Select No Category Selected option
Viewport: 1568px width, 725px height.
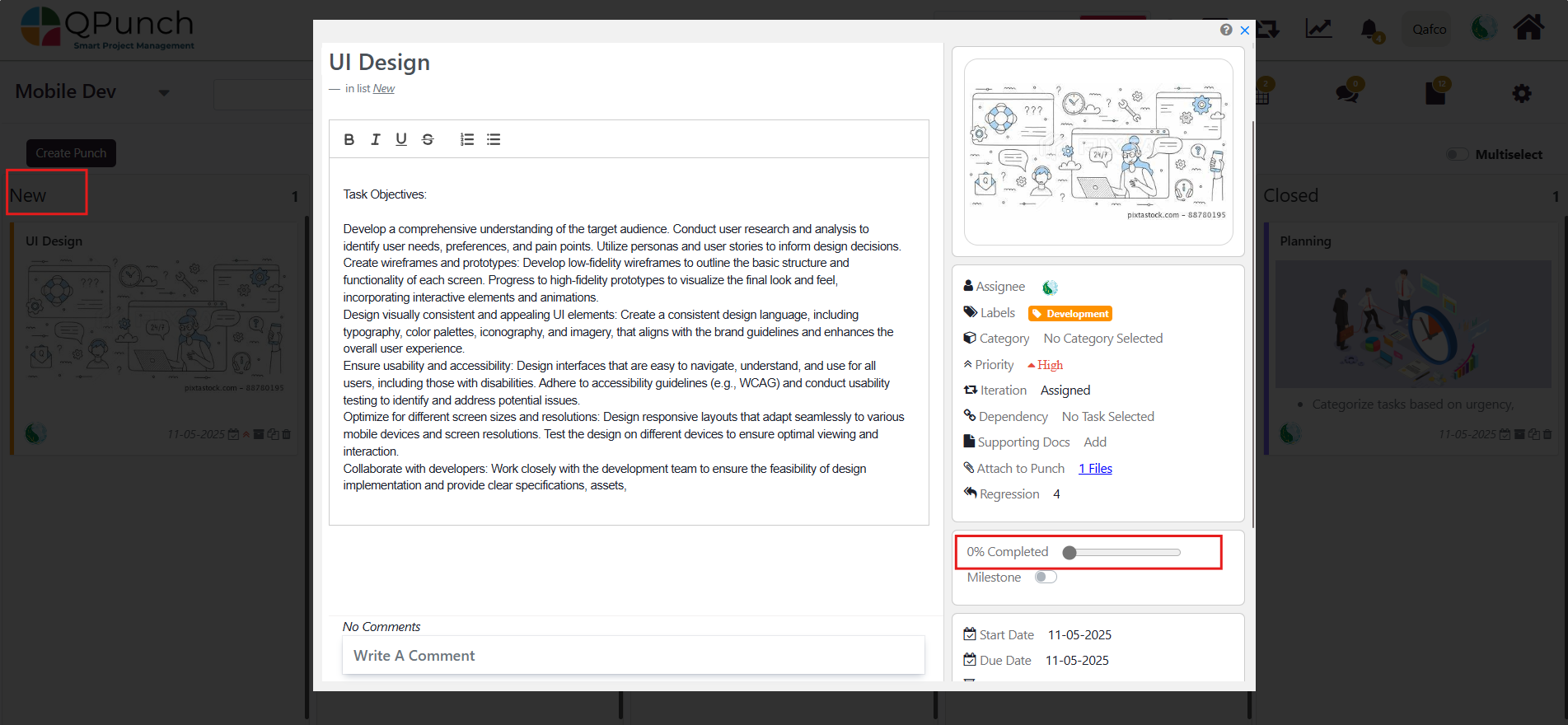pyautogui.click(x=1103, y=339)
